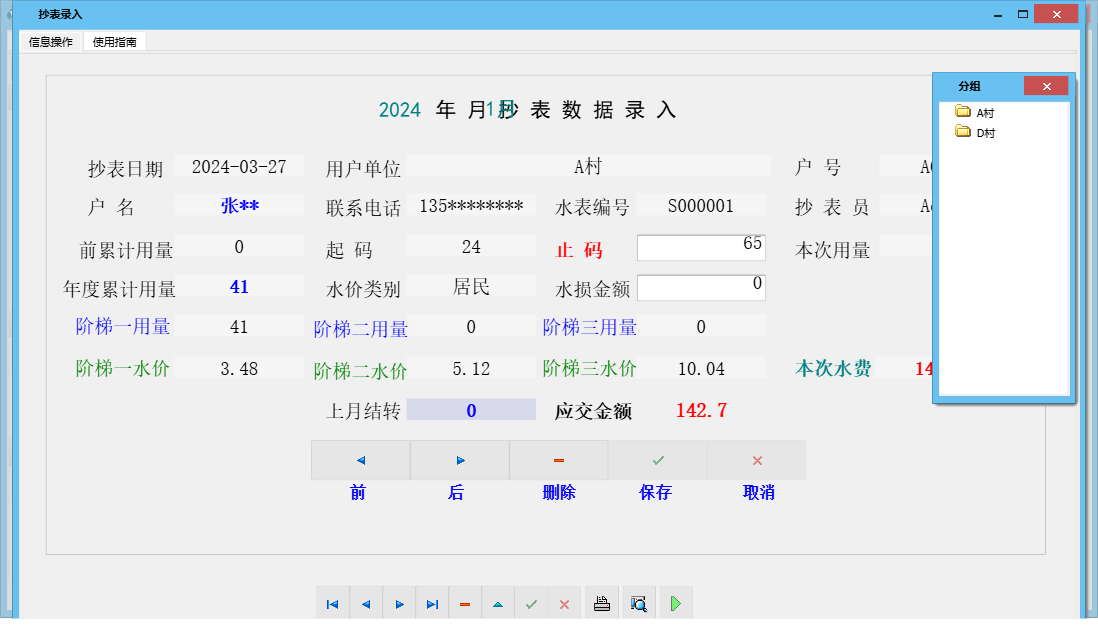Jump to the first record using navigator
This screenshot has height=635, width=1098.
pos(333,603)
